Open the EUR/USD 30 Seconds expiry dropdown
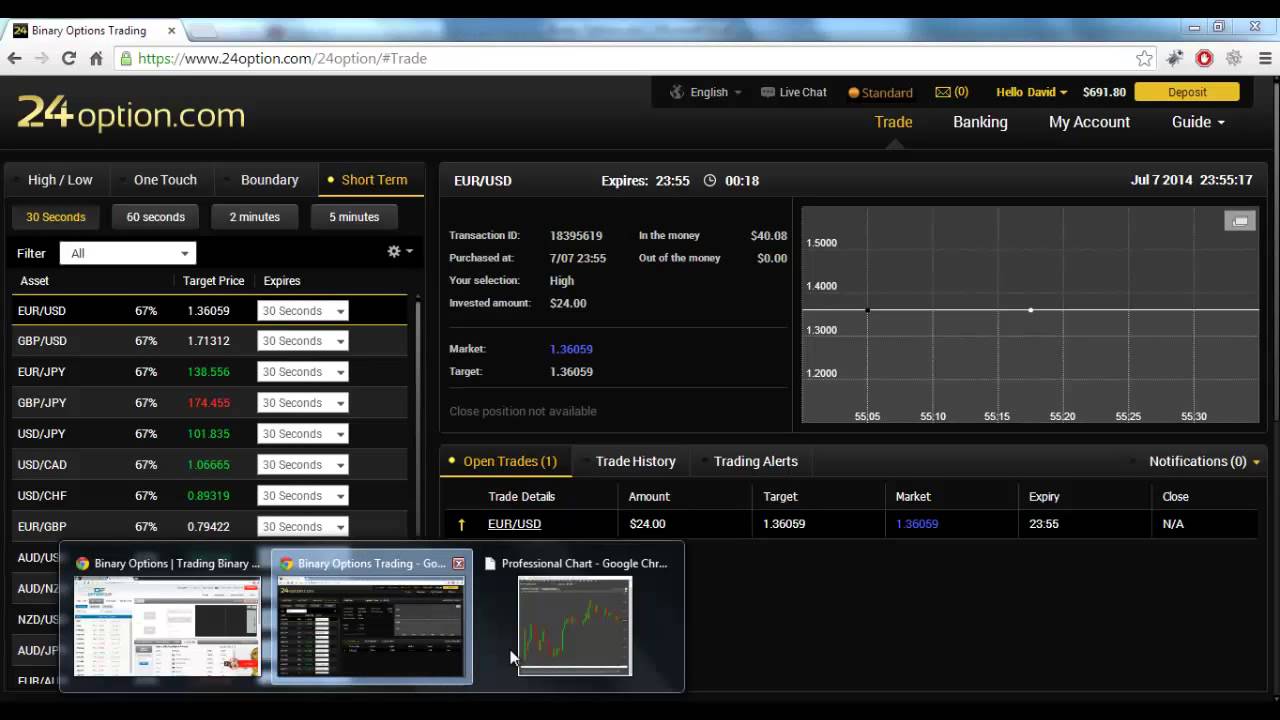1280x720 pixels. point(302,311)
